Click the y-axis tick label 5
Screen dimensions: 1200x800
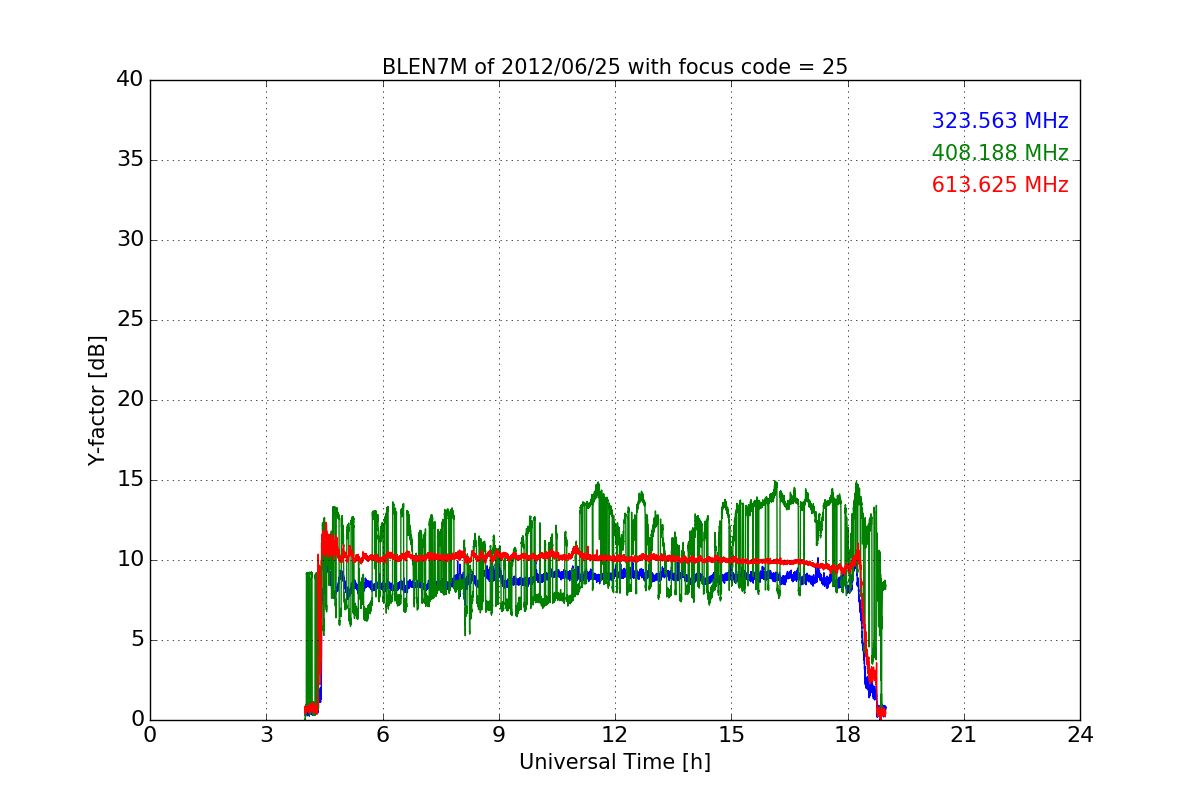tap(137, 640)
